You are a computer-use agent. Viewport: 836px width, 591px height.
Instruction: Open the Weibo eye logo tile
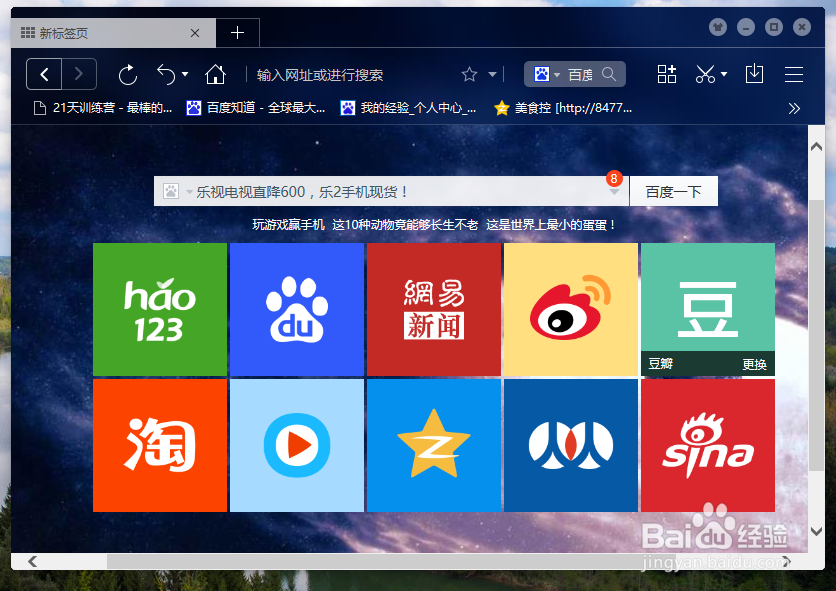571,309
